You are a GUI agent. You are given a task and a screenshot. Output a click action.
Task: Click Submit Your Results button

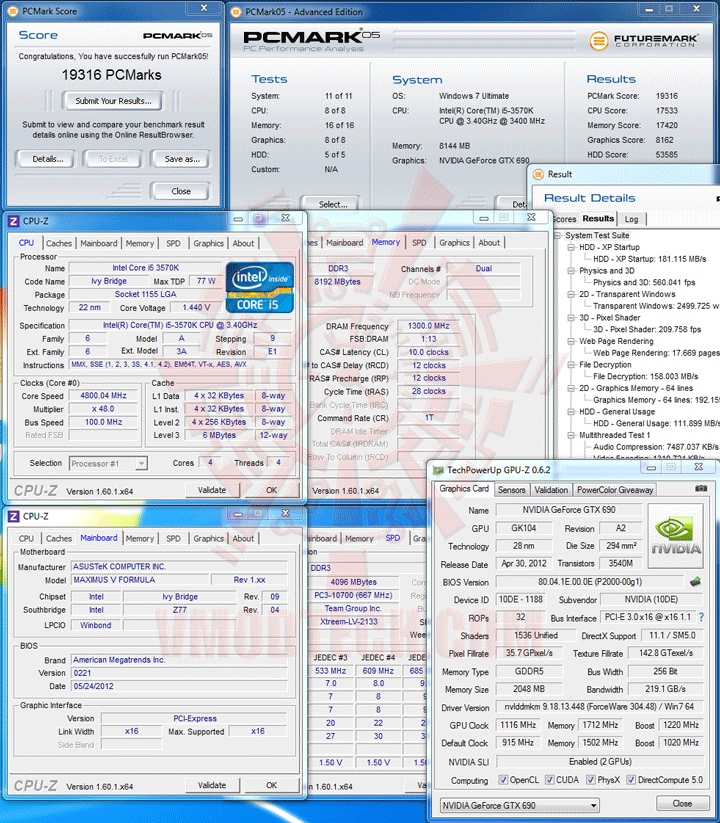click(113, 101)
